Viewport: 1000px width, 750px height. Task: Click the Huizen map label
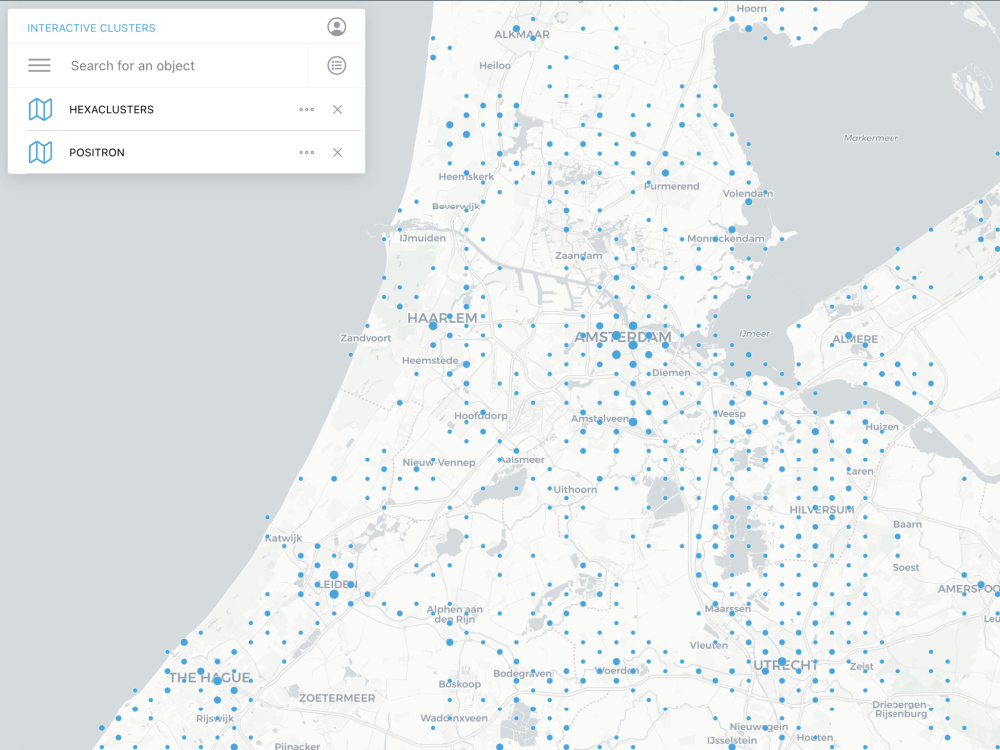point(882,427)
